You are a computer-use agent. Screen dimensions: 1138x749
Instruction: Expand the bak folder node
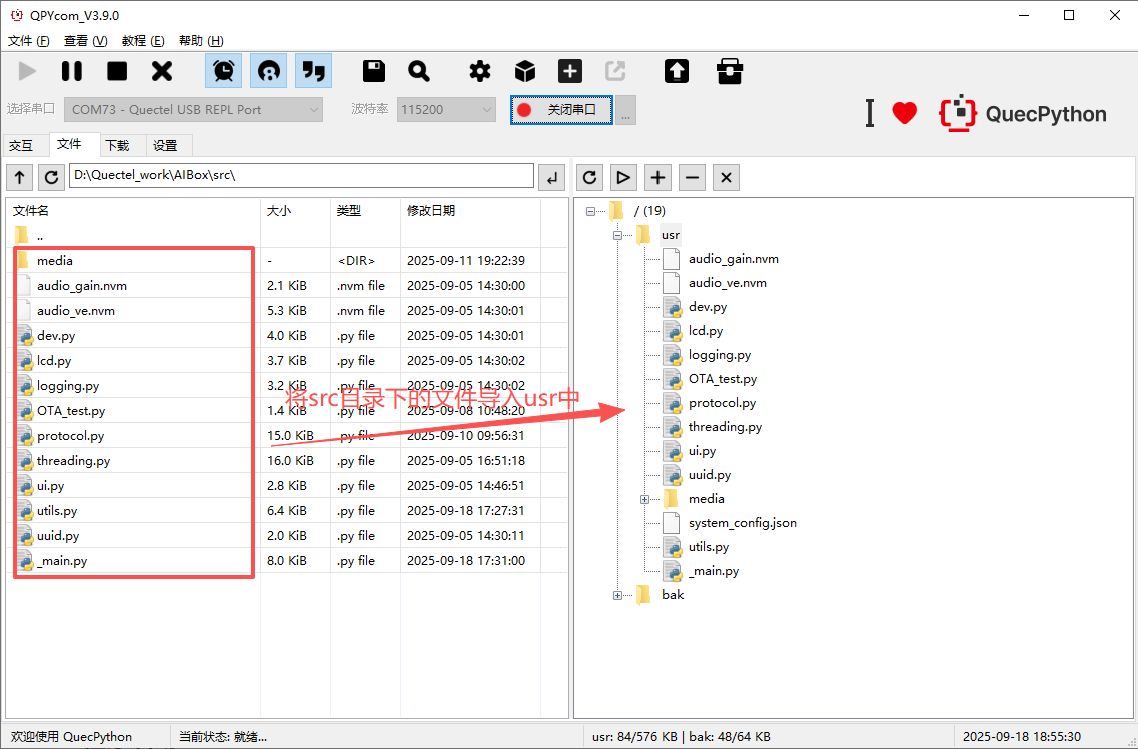tap(617, 595)
